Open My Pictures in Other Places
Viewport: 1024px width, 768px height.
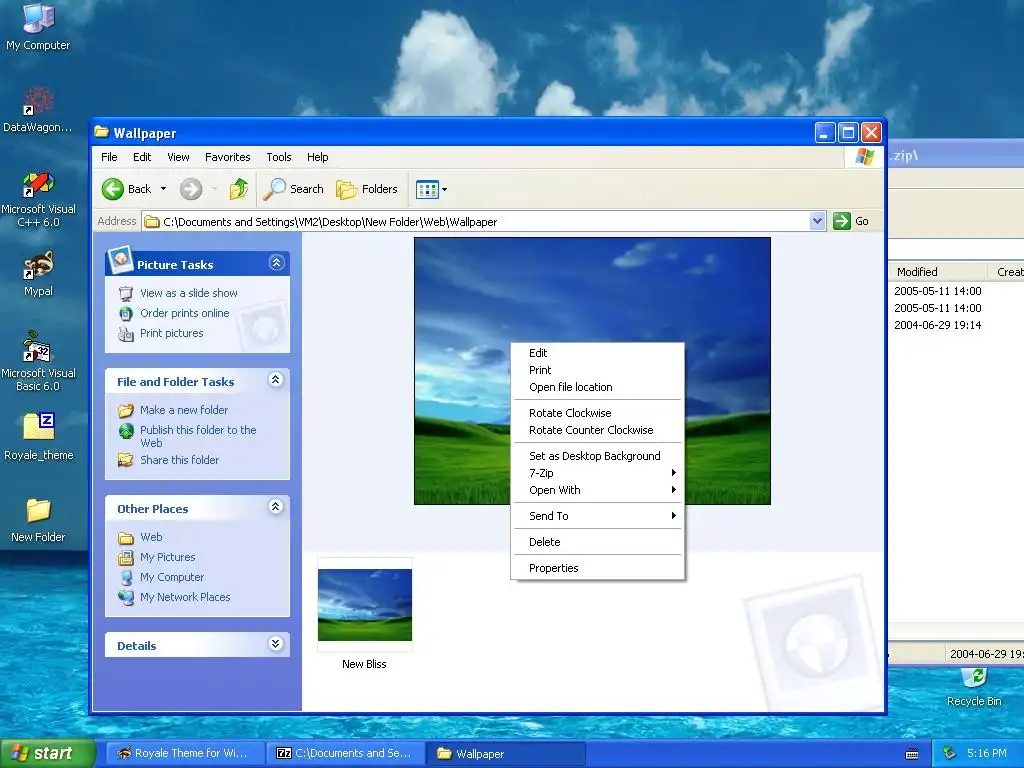pyautogui.click(x=168, y=557)
